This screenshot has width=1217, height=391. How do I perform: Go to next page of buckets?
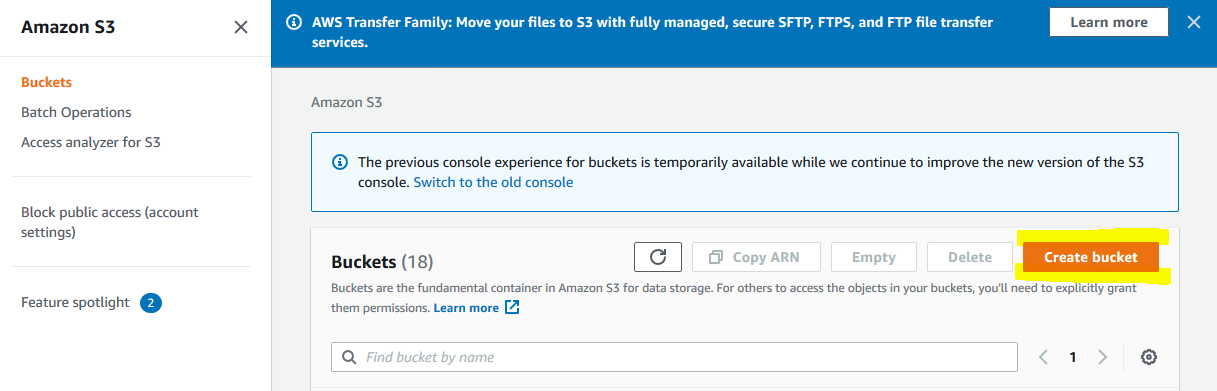(x=1103, y=357)
